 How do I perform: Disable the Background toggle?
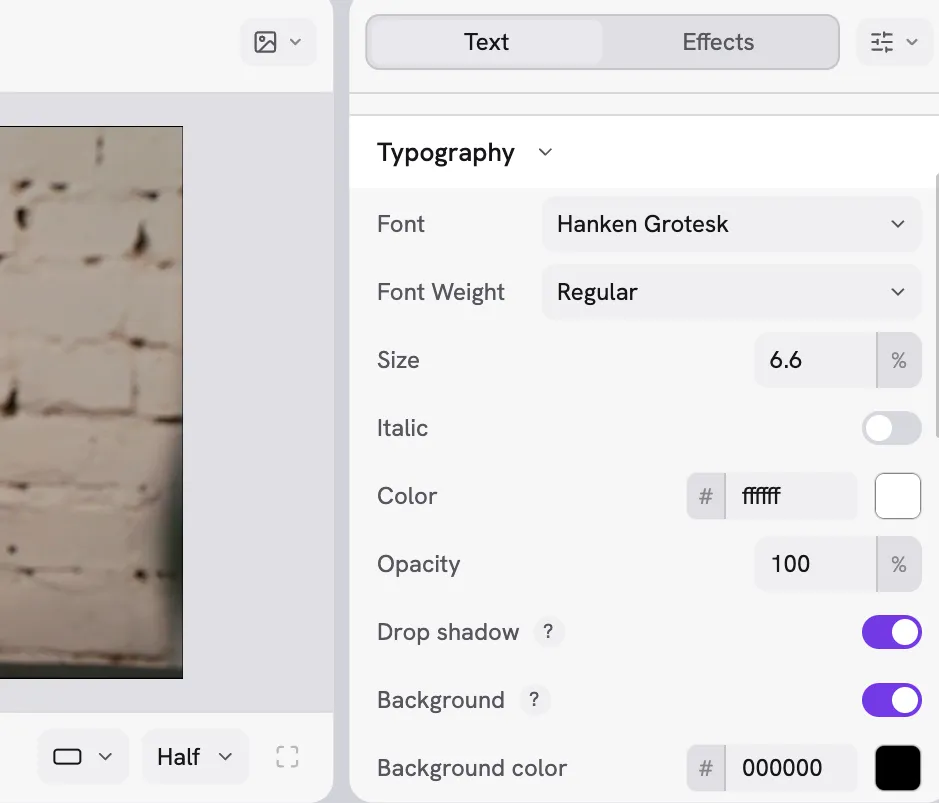pos(891,700)
